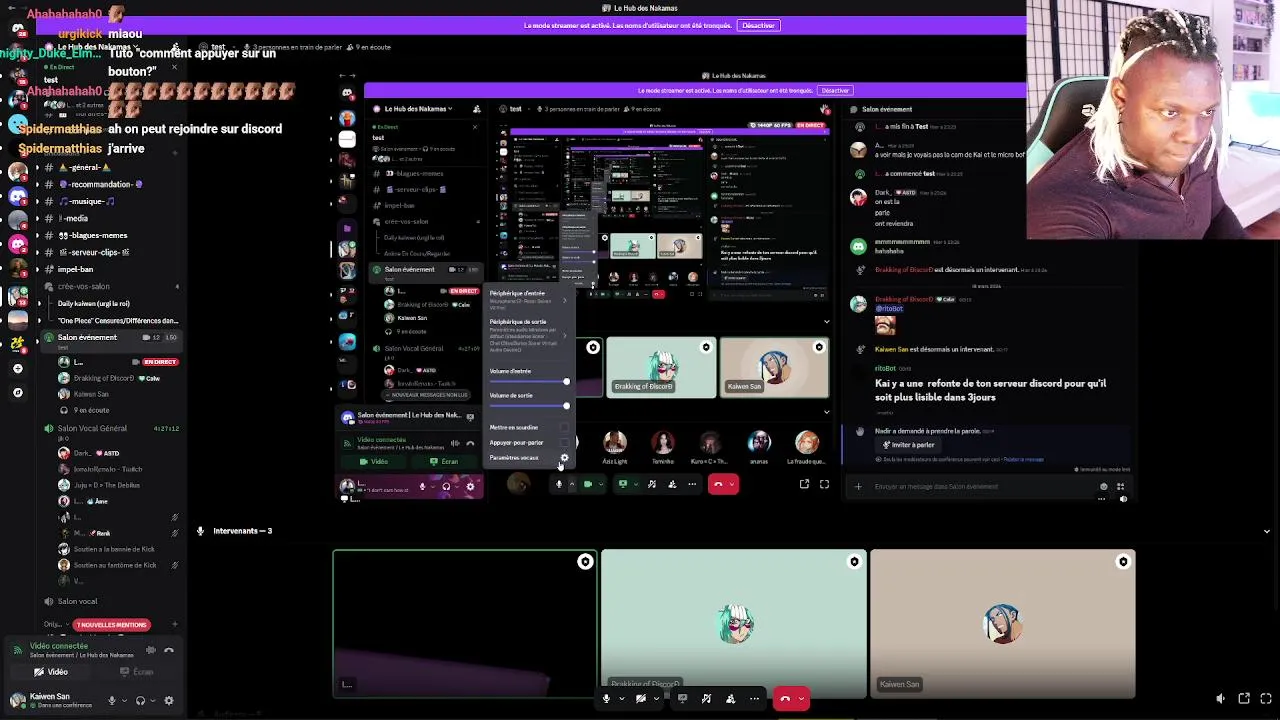1280x720 pixels.
Task: Click Inviter à parler button in preview chat
Action: (x=909, y=445)
